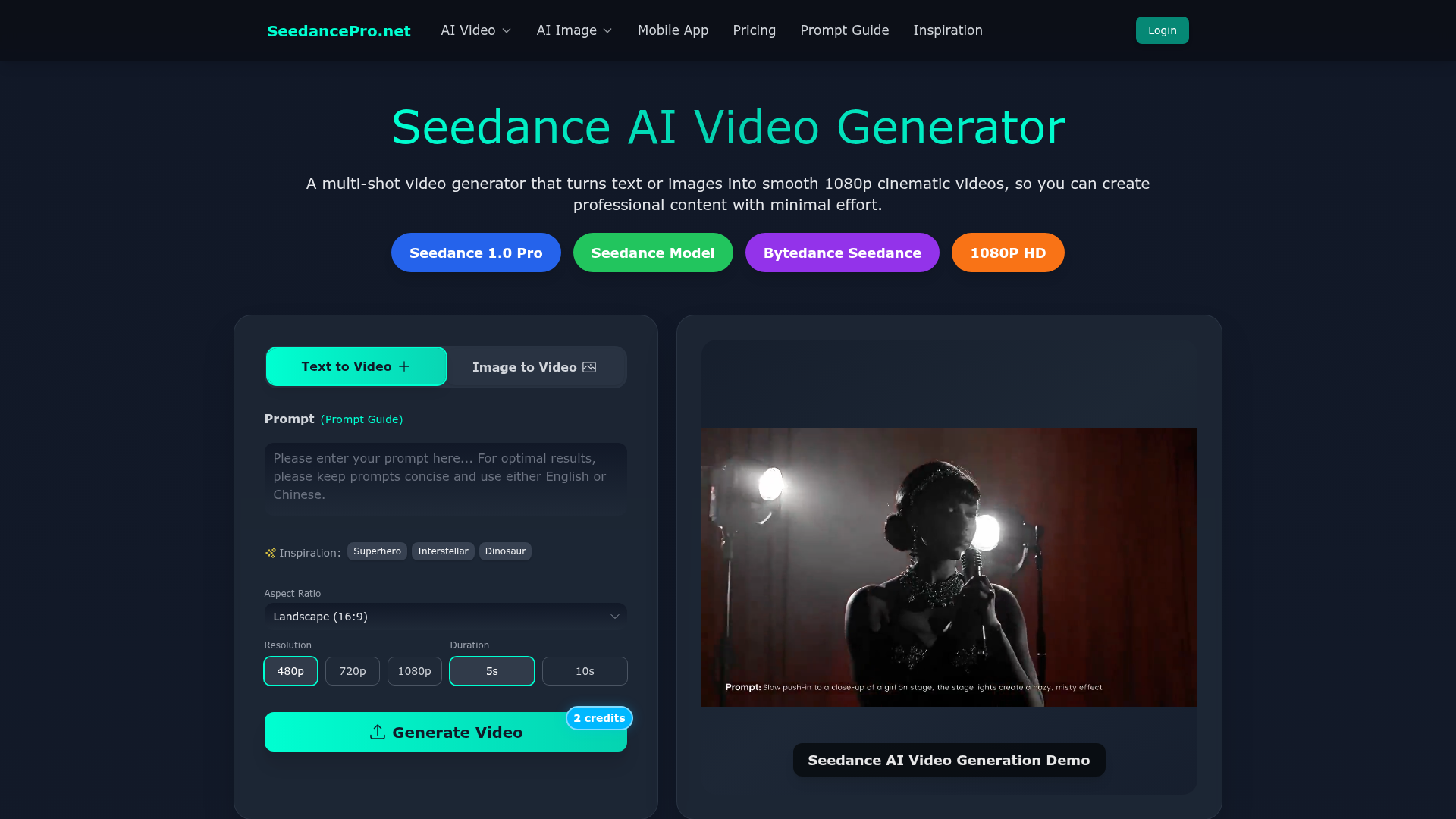Click the demo video of the singer
Screen dimensions: 1456x819
coord(949,567)
